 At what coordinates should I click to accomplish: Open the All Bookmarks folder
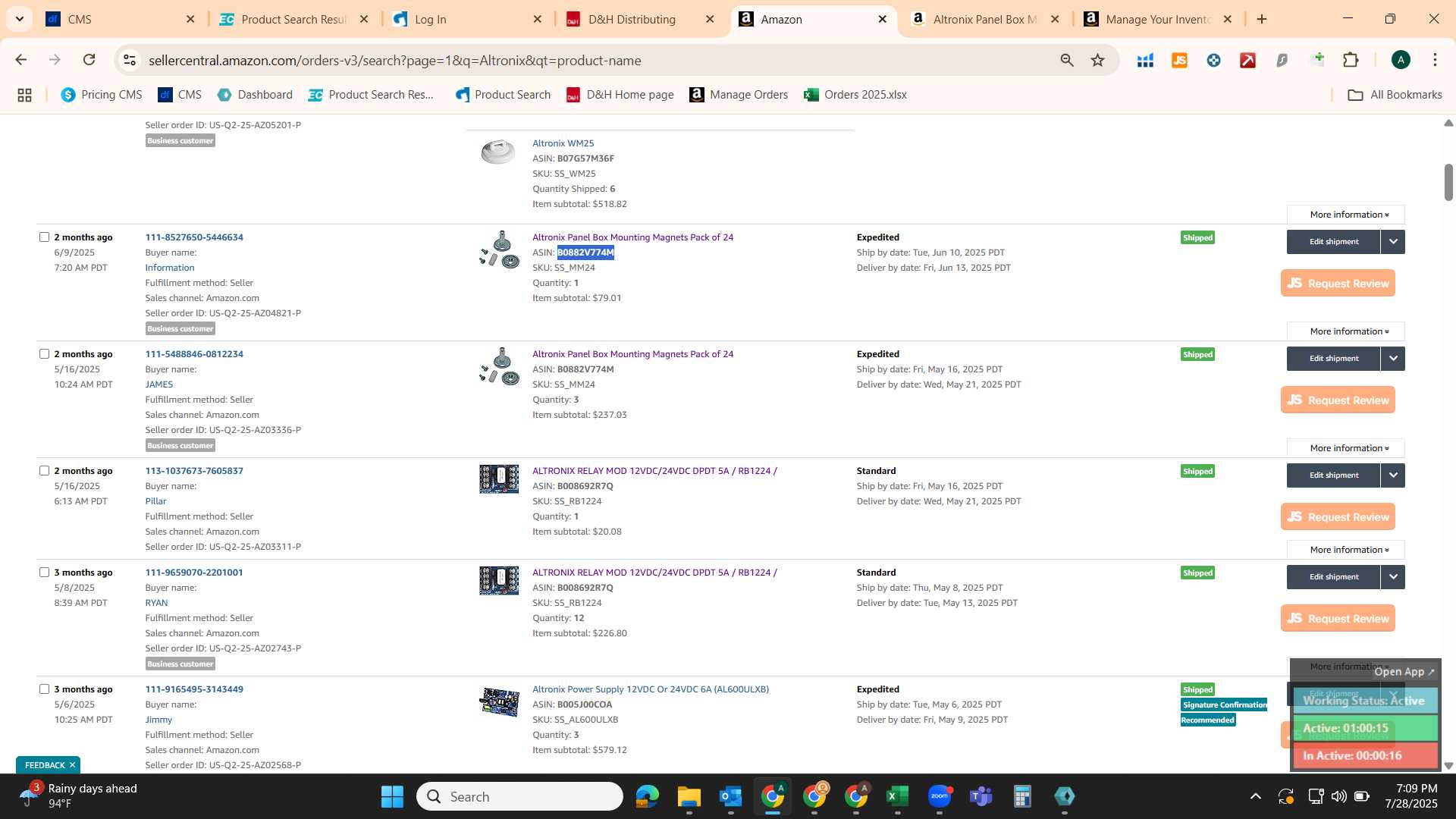(1395, 95)
